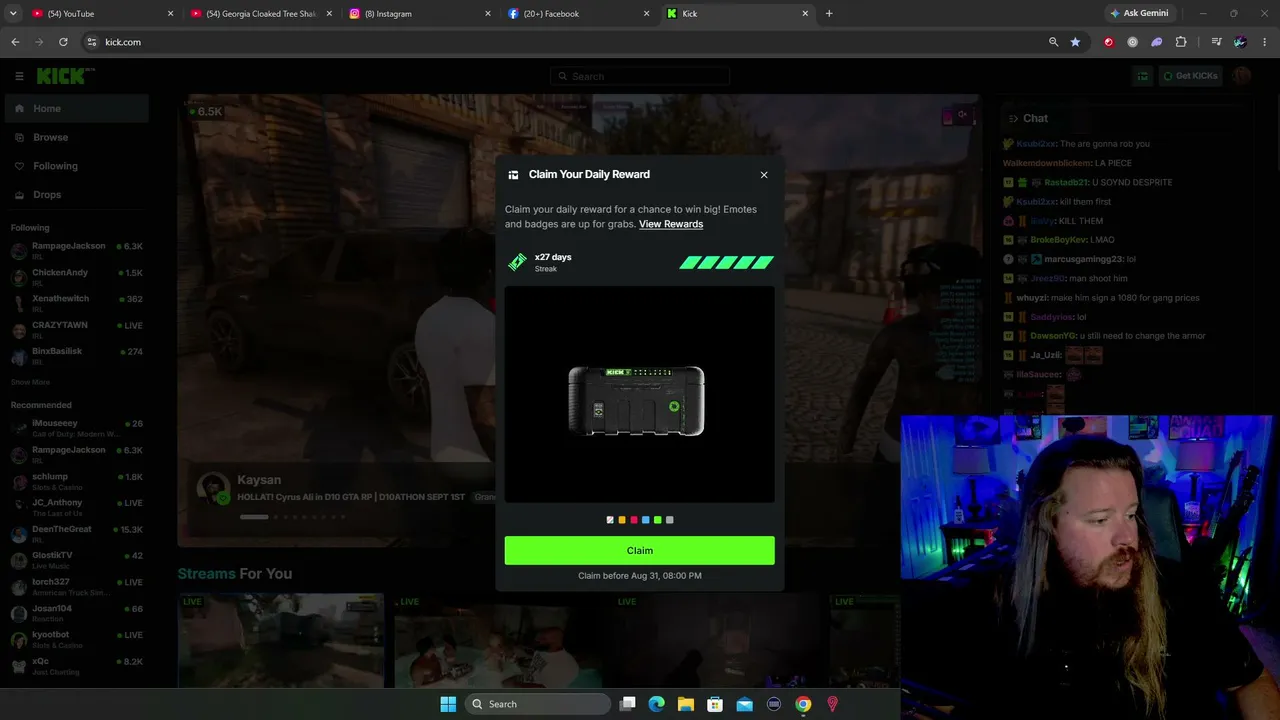Viewport: 1280px width, 720px height.
Task: Reload the Kick page
Action: 63,42
